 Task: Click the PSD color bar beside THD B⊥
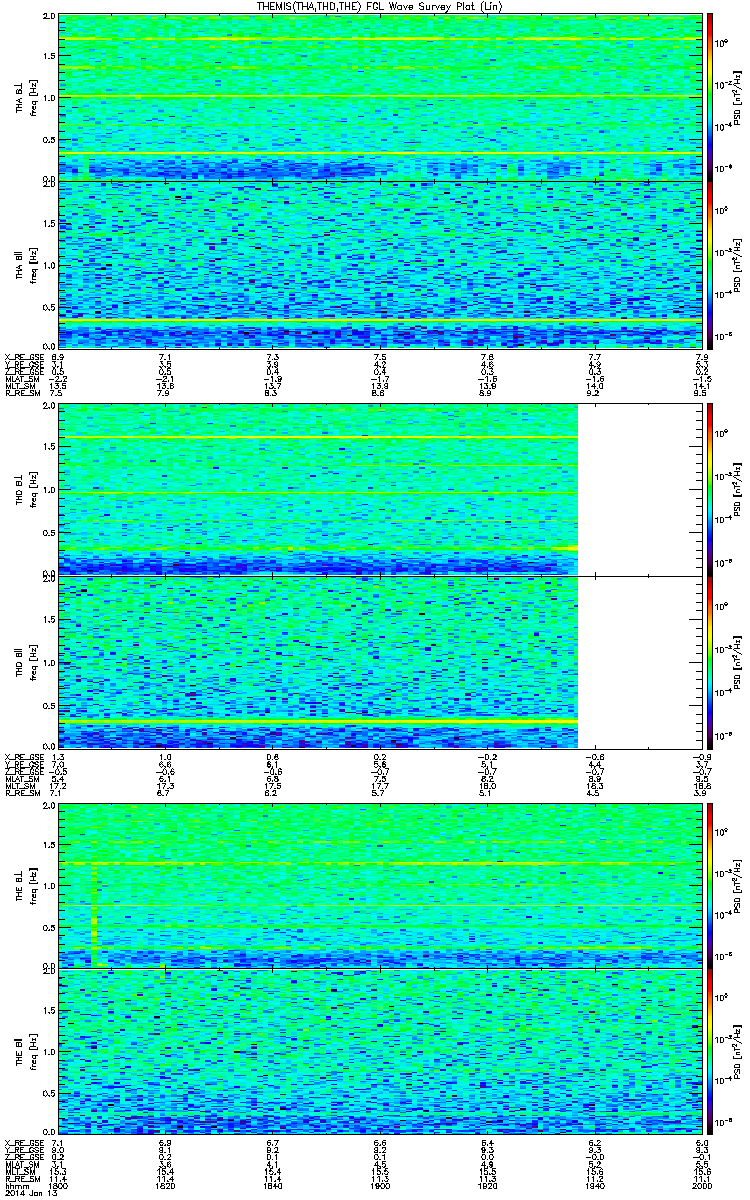[x=710, y=489]
